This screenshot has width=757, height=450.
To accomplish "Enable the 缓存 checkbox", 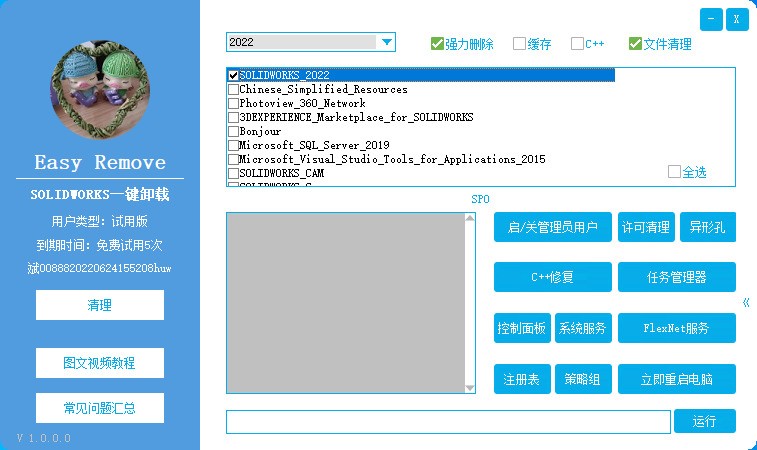I will [x=519, y=44].
